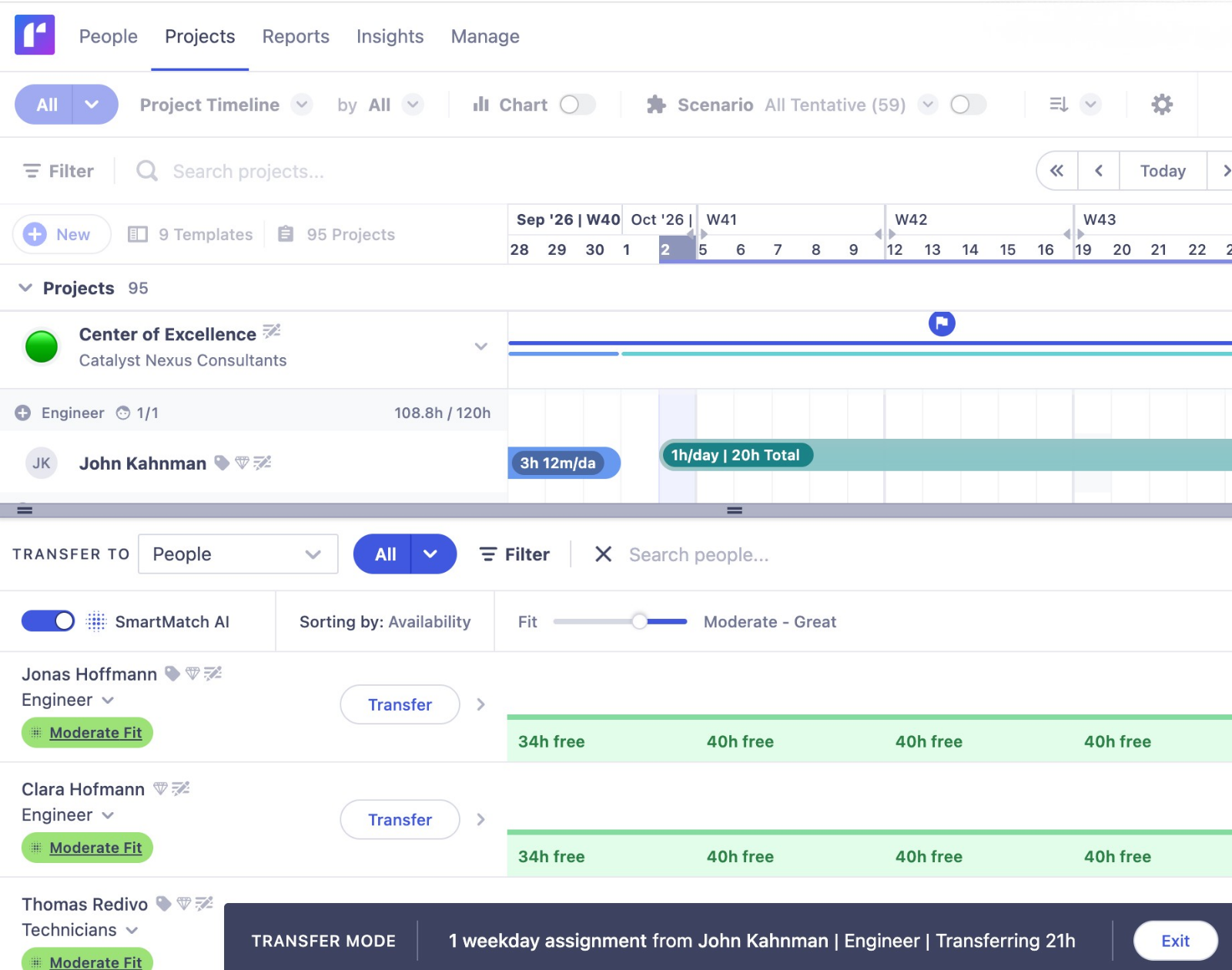Click the sort order icon
The height and width of the screenshot is (970, 1232).
point(1059,105)
